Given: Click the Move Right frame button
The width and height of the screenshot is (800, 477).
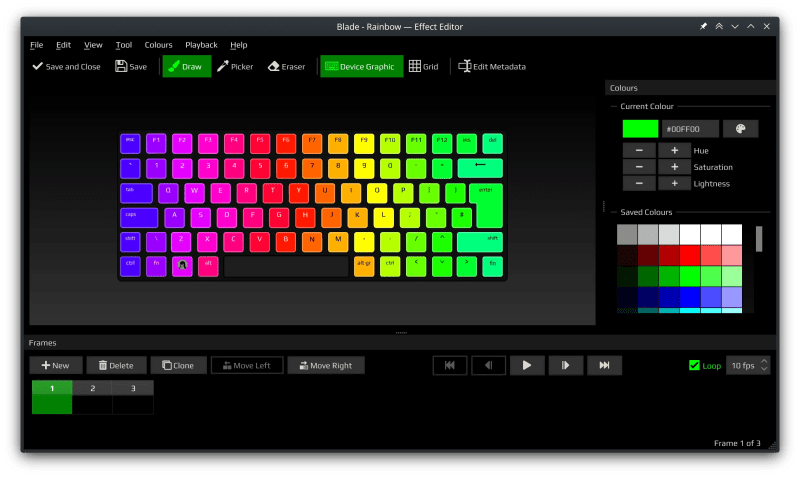Looking at the screenshot, I should point(326,365).
